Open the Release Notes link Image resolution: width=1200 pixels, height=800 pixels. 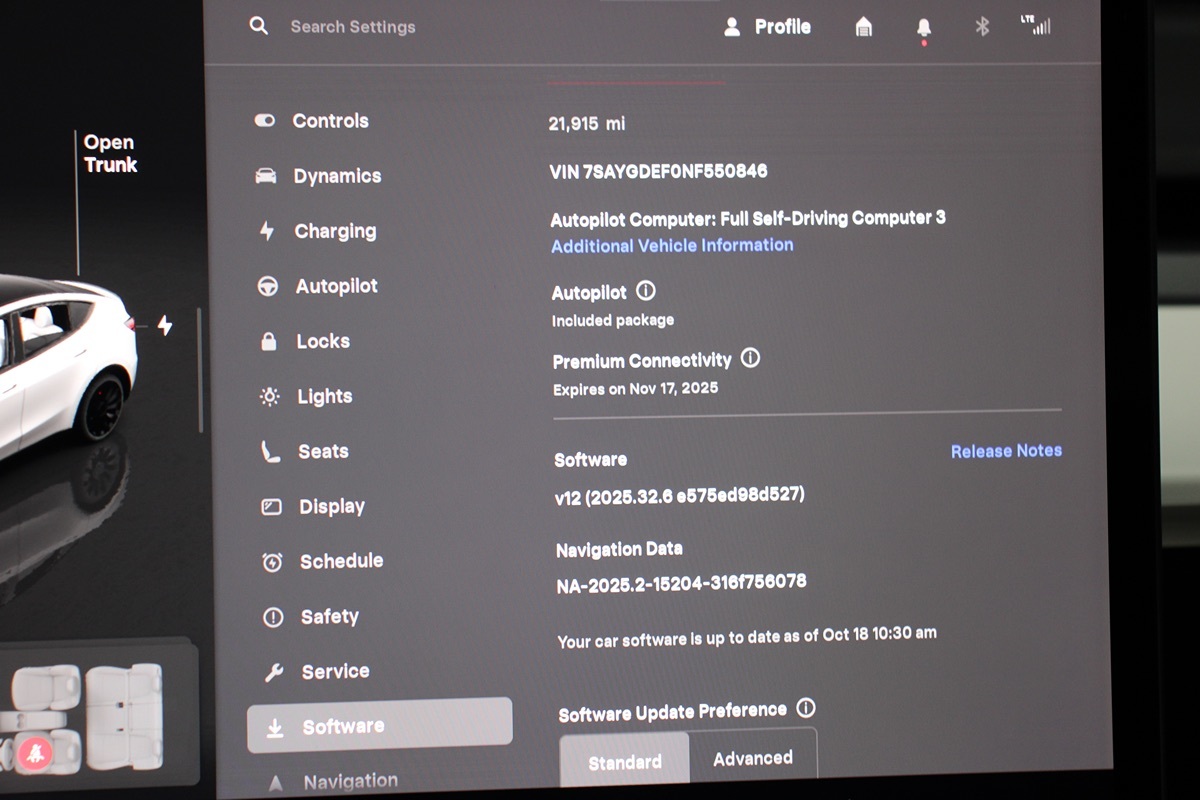point(1005,451)
